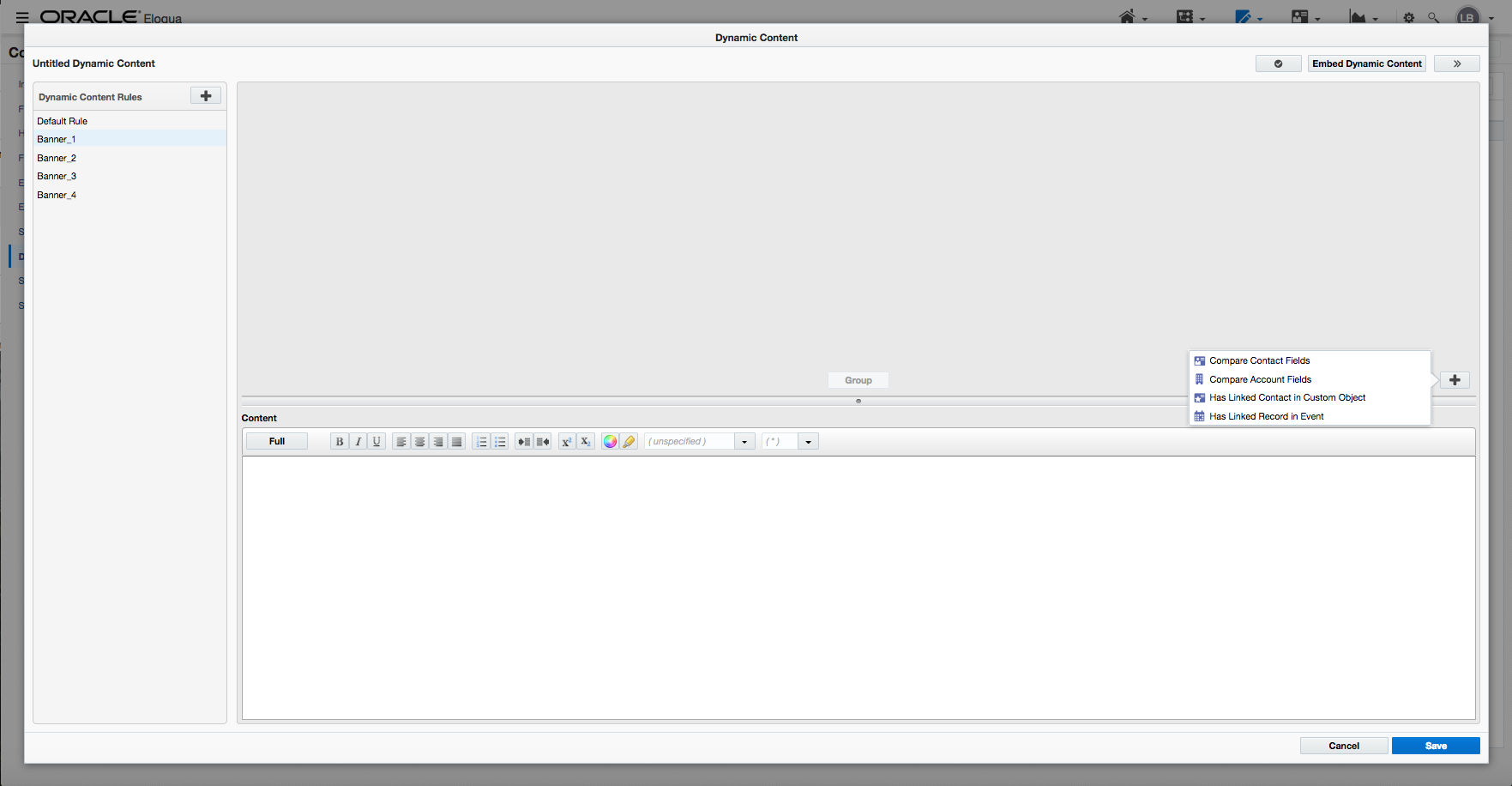Image resolution: width=1512 pixels, height=786 pixels.
Task: Switch to the Default Rule
Action: (62, 121)
